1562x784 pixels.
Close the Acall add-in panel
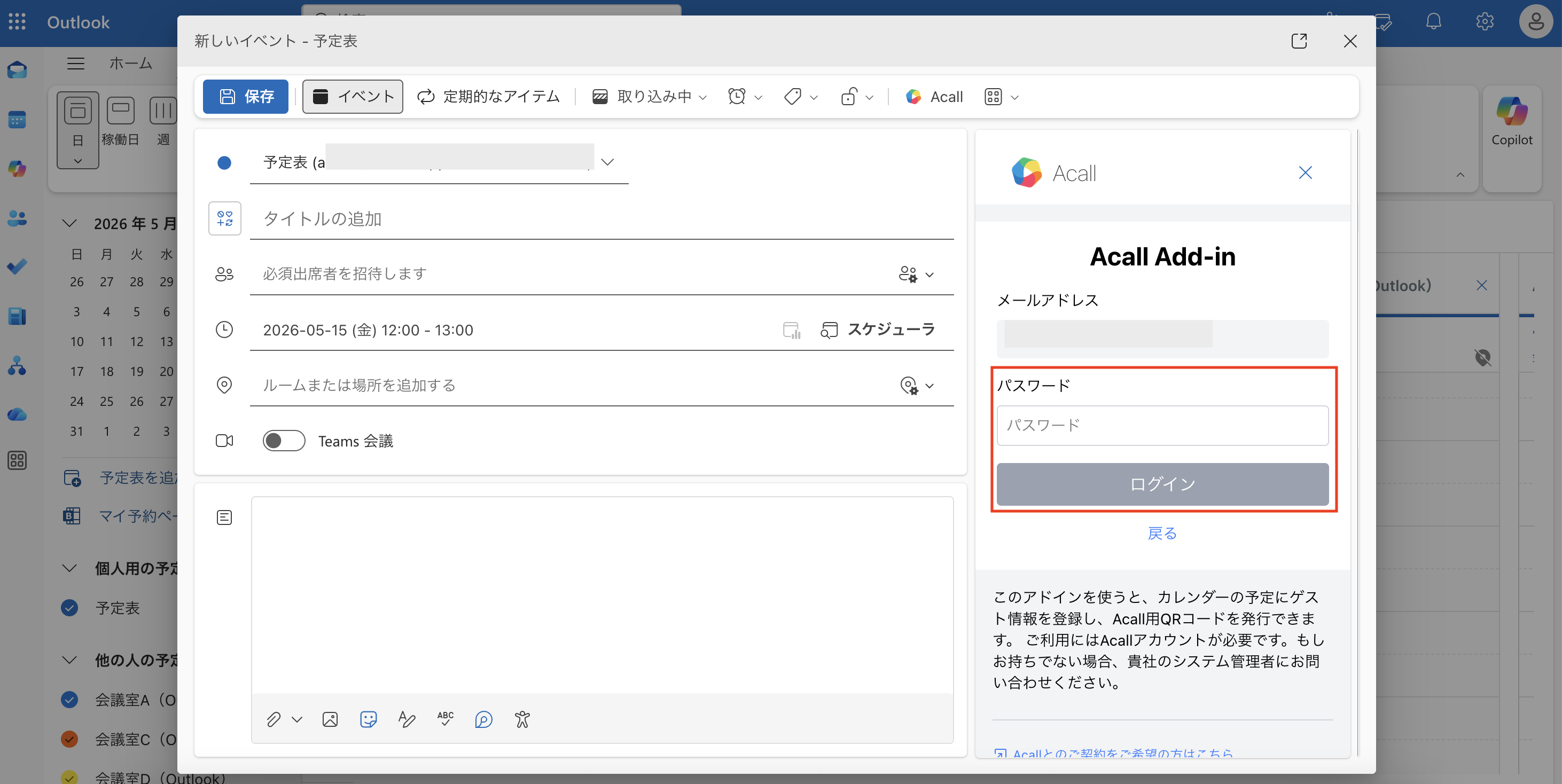click(1305, 173)
